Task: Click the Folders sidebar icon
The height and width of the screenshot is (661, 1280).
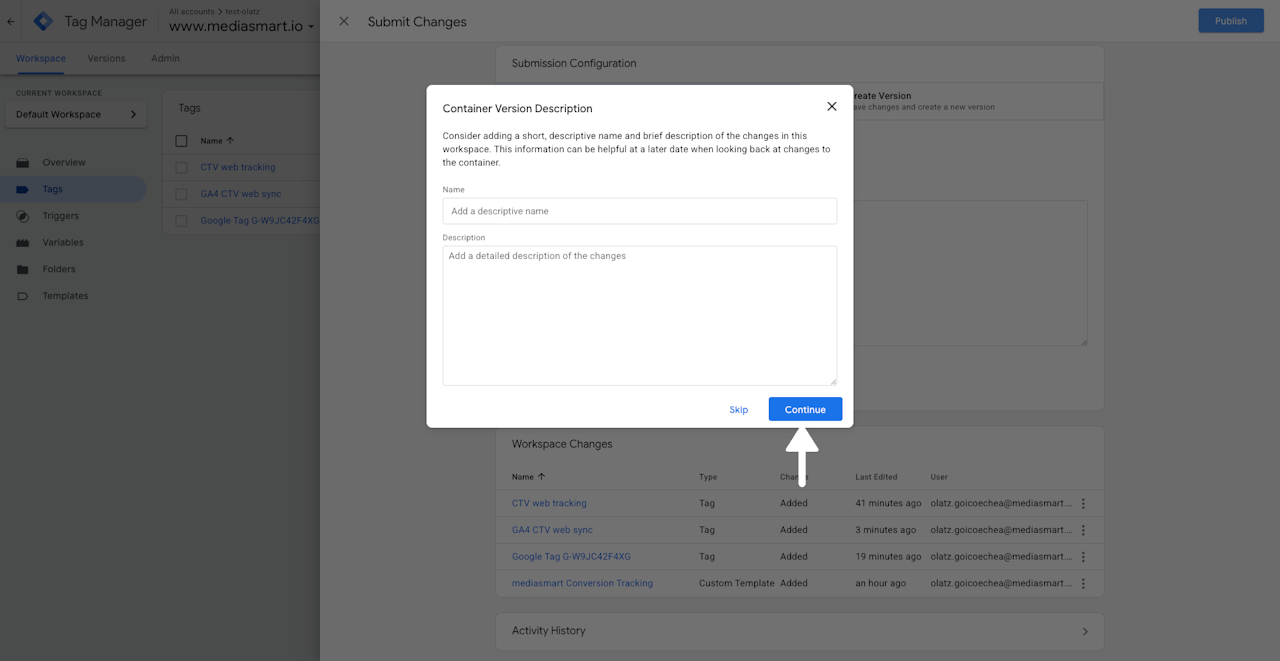Action: click(x=22, y=270)
